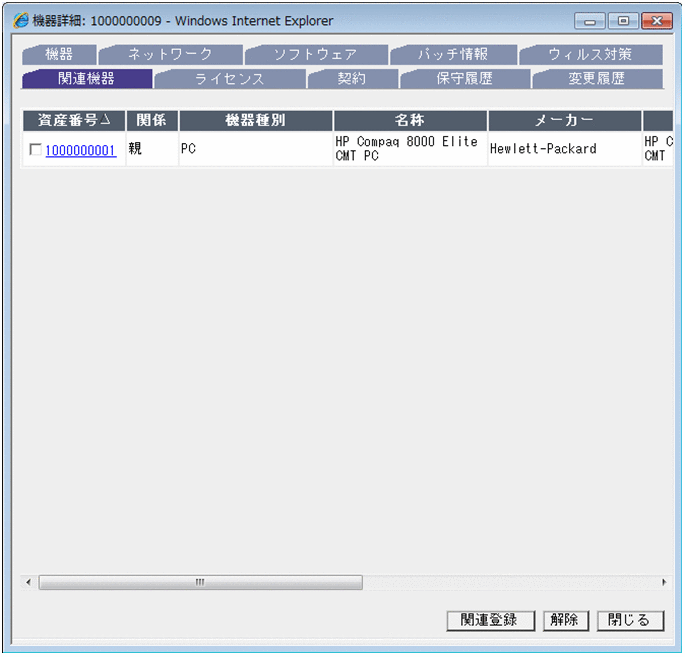Open the 機器 tab

pos(59,55)
